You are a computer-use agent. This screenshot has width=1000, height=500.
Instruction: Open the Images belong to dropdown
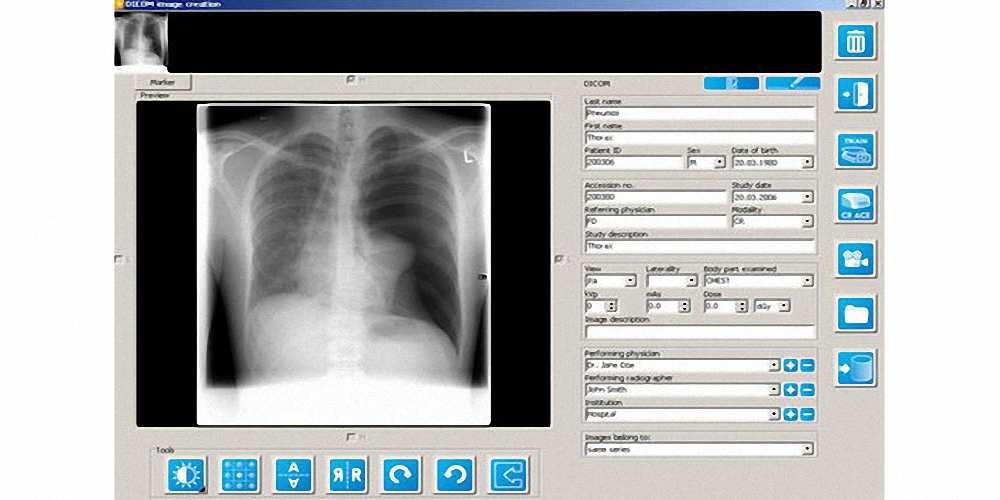(808, 450)
